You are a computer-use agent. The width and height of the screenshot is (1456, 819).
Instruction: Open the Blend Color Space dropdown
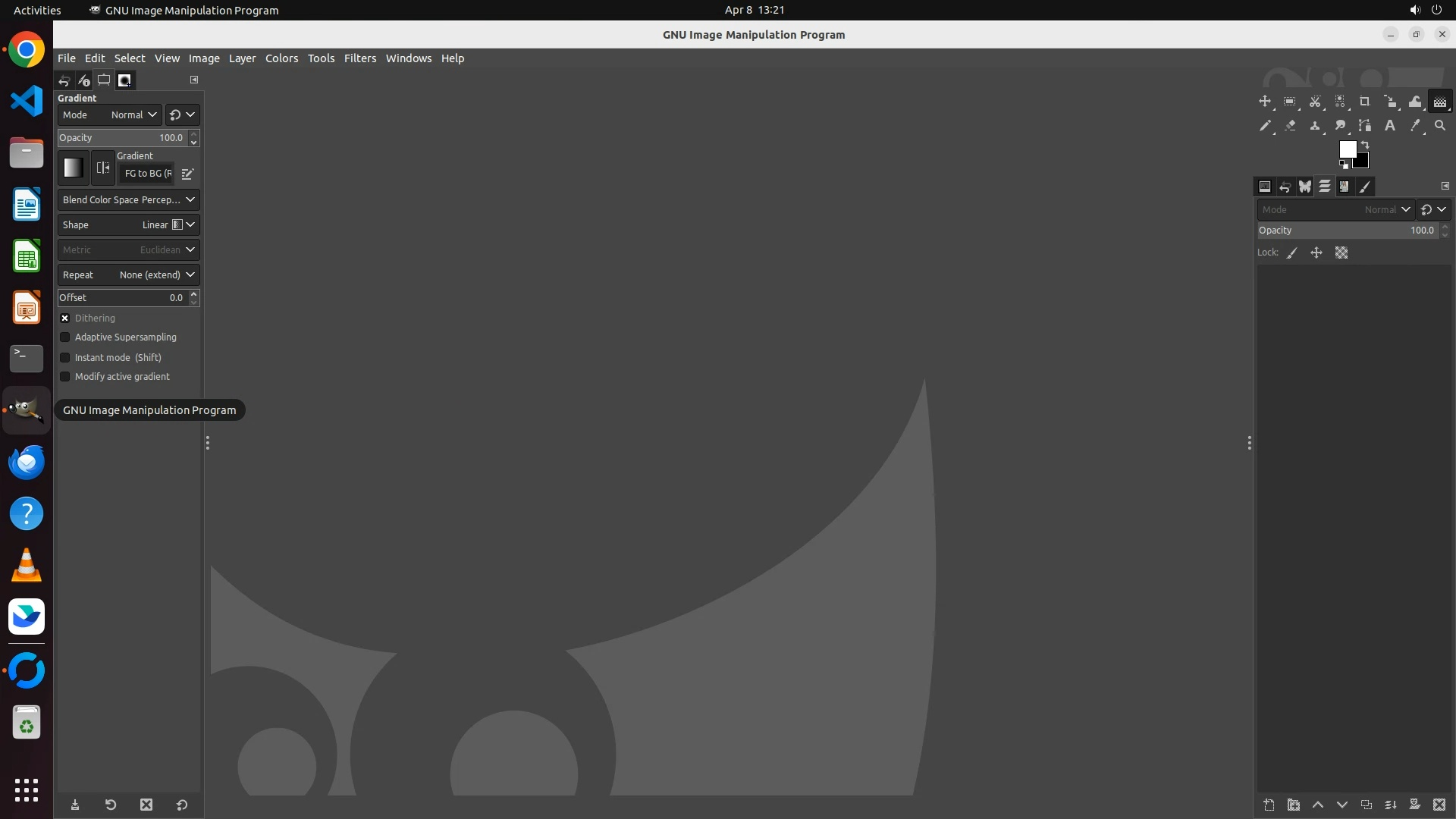click(128, 200)
